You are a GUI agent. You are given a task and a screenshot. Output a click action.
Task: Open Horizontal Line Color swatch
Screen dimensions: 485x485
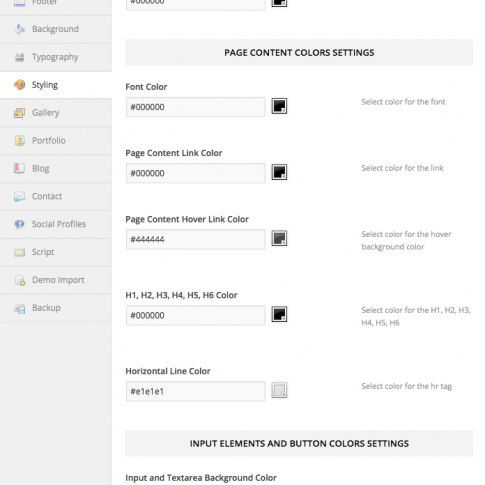pyautogui.click(x=279, y=390)
